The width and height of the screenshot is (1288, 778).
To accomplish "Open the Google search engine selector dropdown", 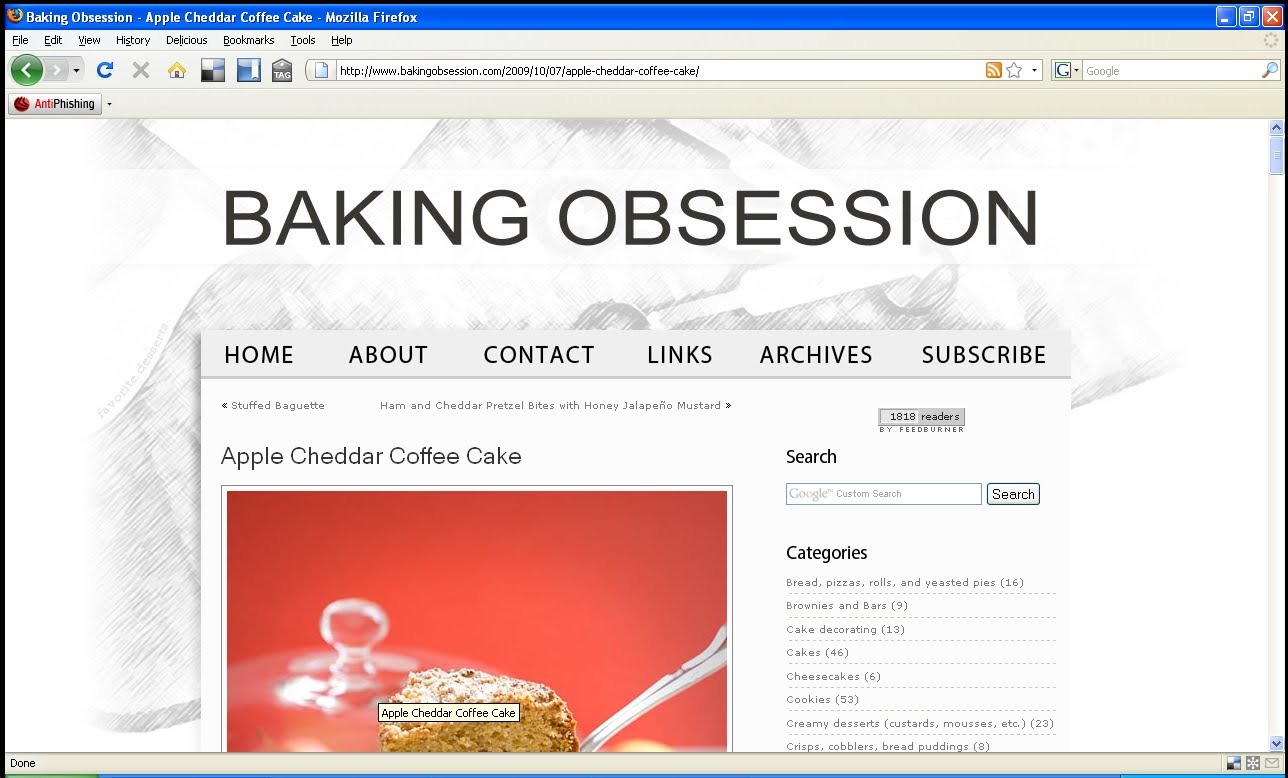I will [1067, 70].
